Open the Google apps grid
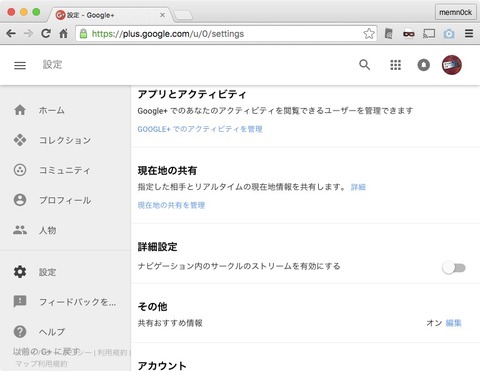480x371 pixels. 396,65
